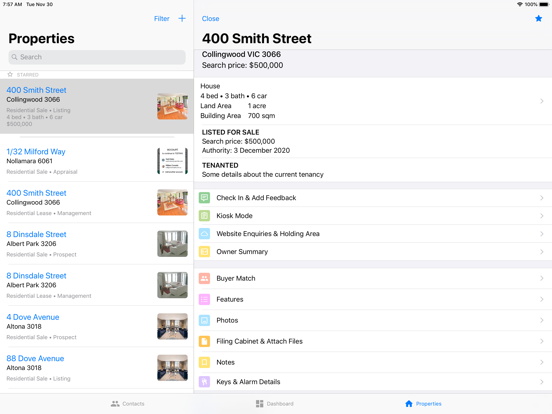
Task: Open Filing Cabinet & Attach Files chevron
Action: [x=541, y=341]
